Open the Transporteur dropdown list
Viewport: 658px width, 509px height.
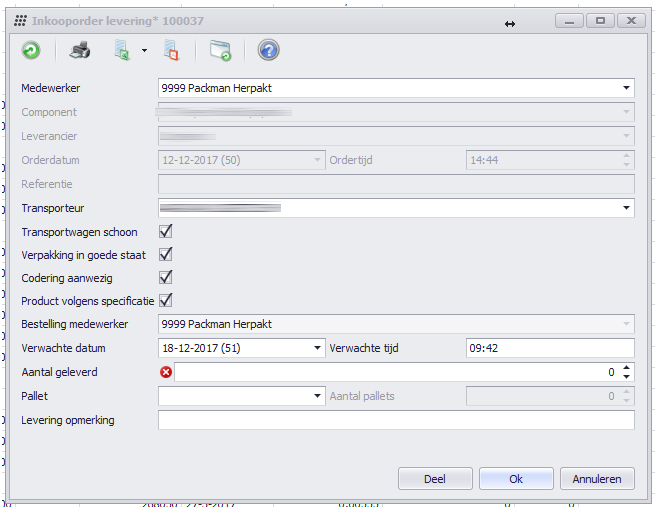click(626, 208)
